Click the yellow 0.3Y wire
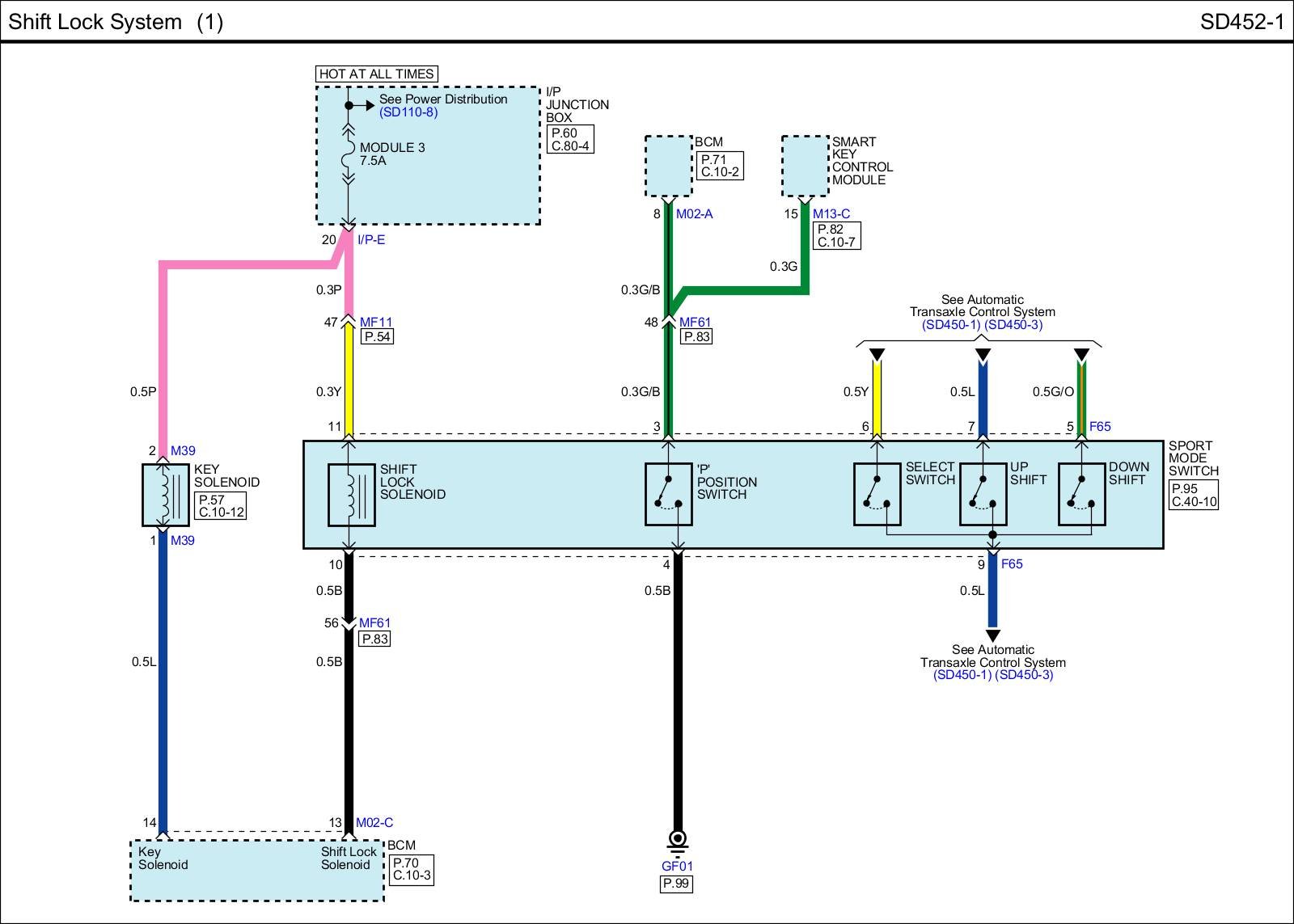This screenshot has width=1294, height=924. [349, 380]
